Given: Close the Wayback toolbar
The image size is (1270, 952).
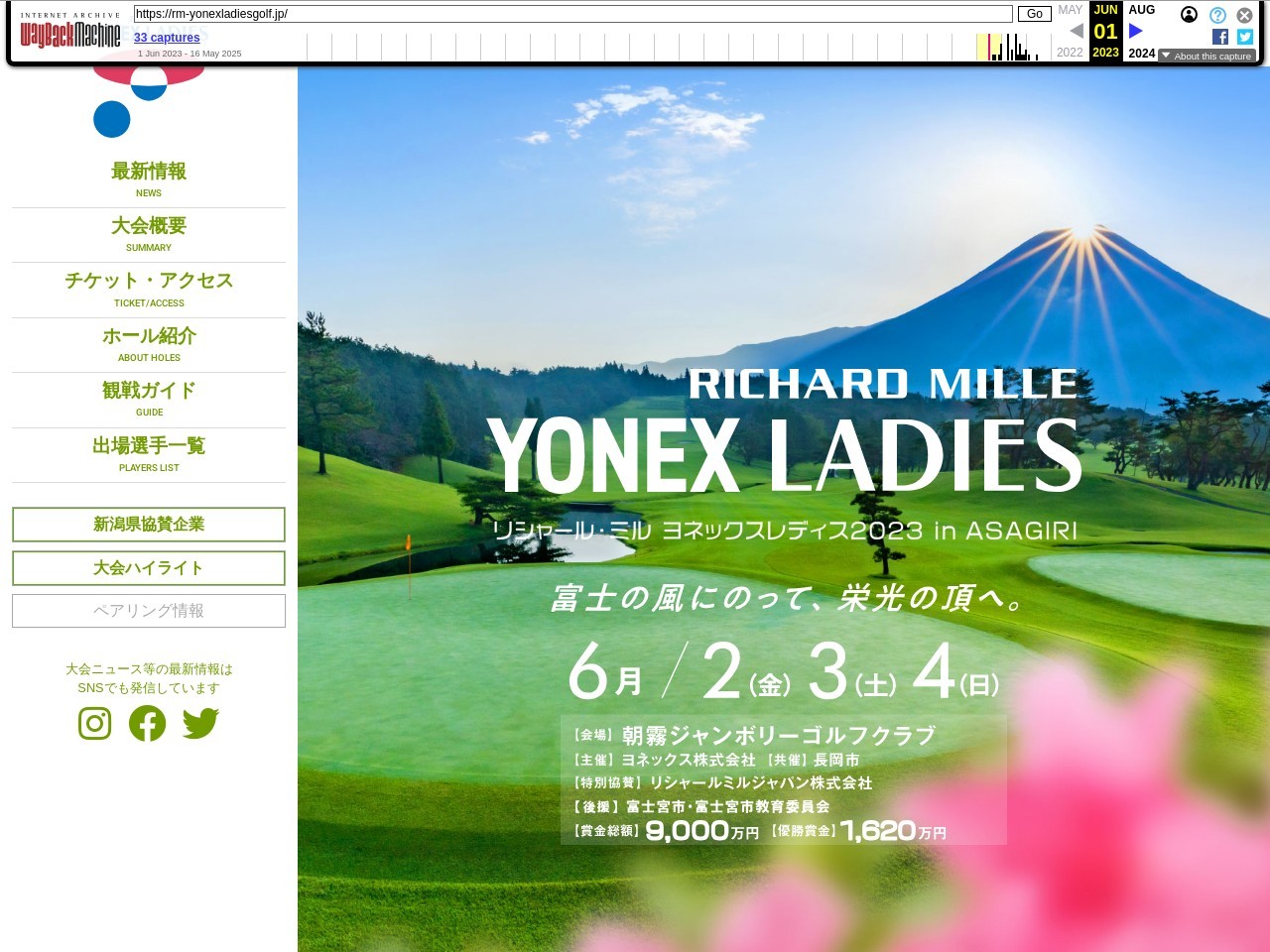Looking at the screenshot, I should pyautogui.click(x=1244, y=15).
